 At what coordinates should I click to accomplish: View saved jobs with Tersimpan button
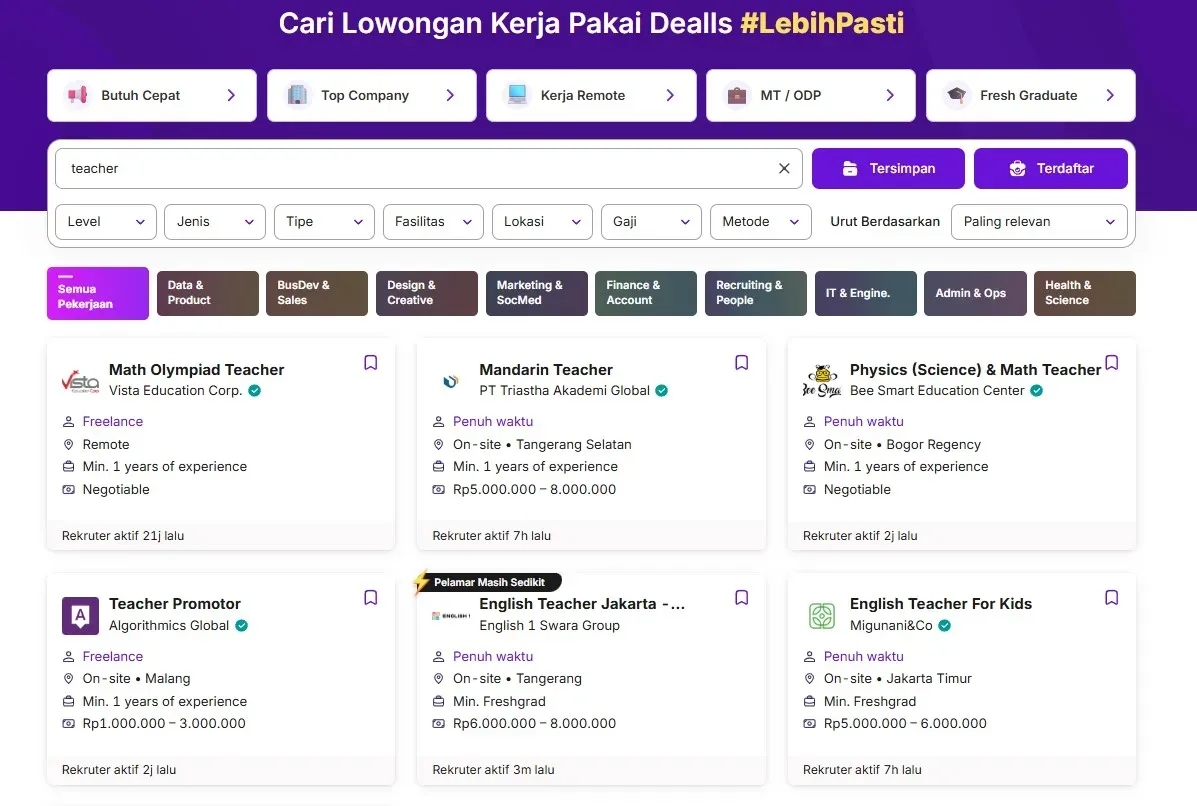point(888,169)
